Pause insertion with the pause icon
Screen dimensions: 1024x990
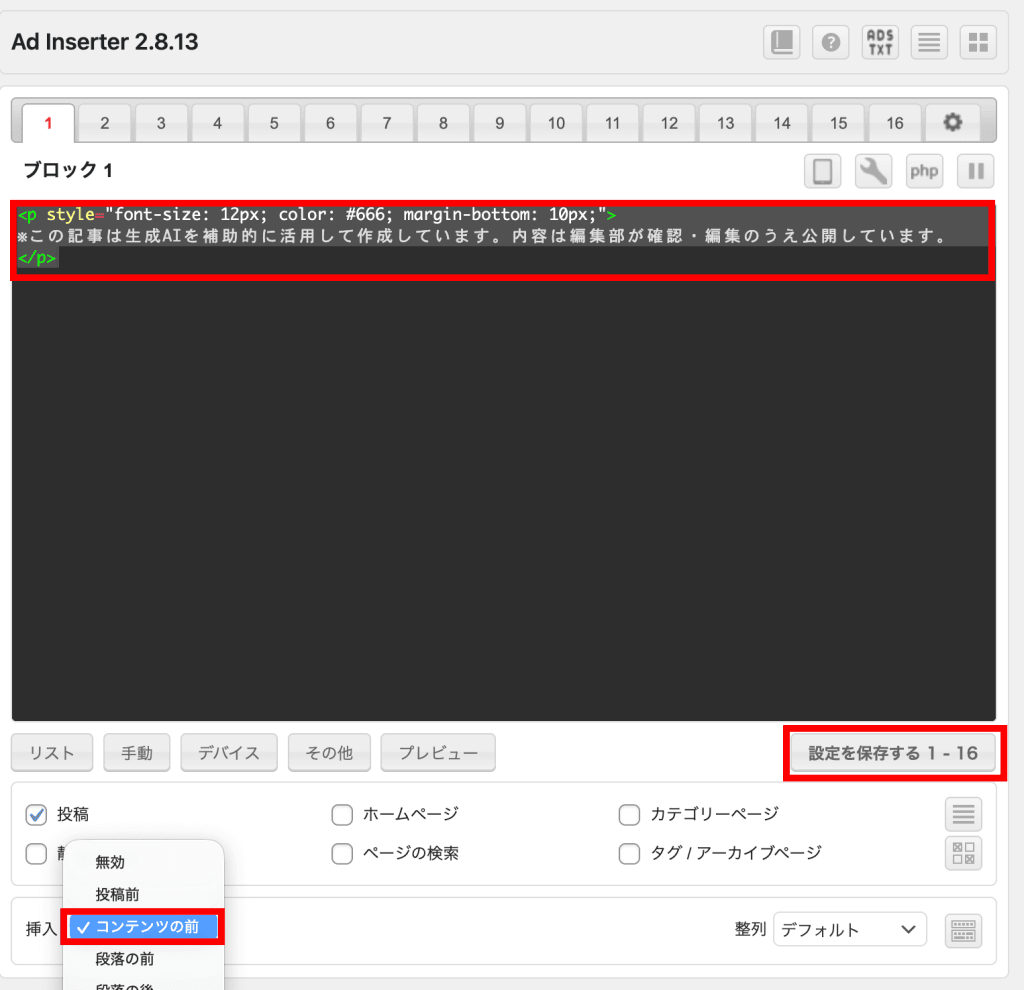click(x=975, y=171)
